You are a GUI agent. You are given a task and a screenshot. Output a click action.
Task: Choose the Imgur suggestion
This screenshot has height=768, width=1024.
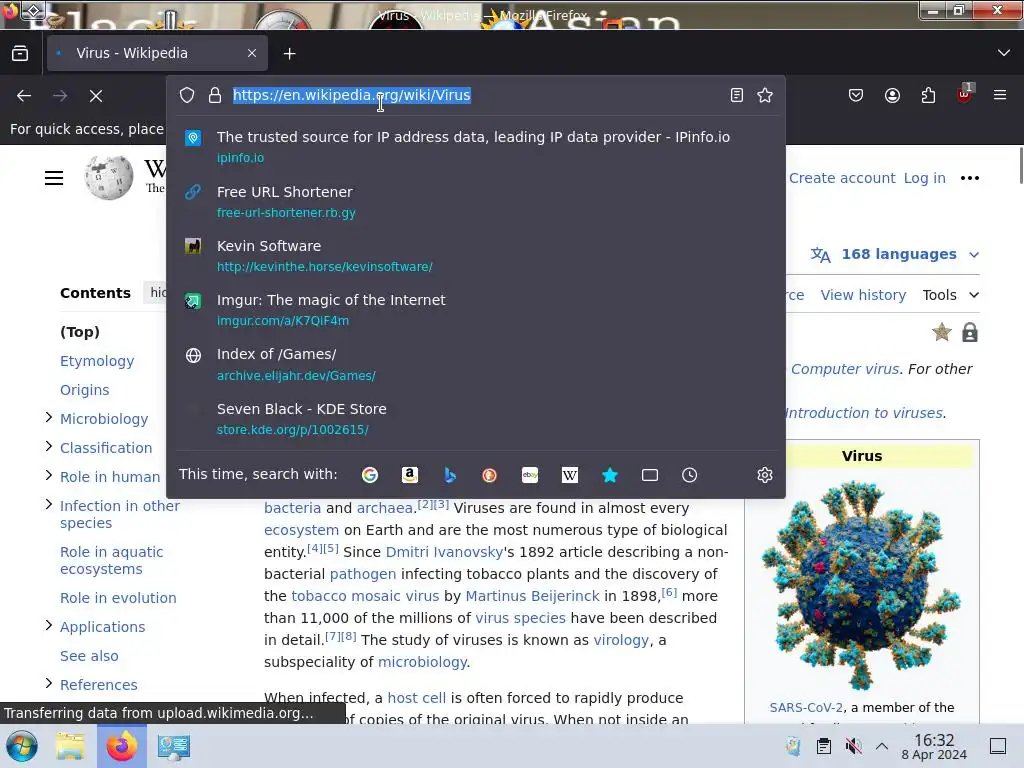coord(475,310)
